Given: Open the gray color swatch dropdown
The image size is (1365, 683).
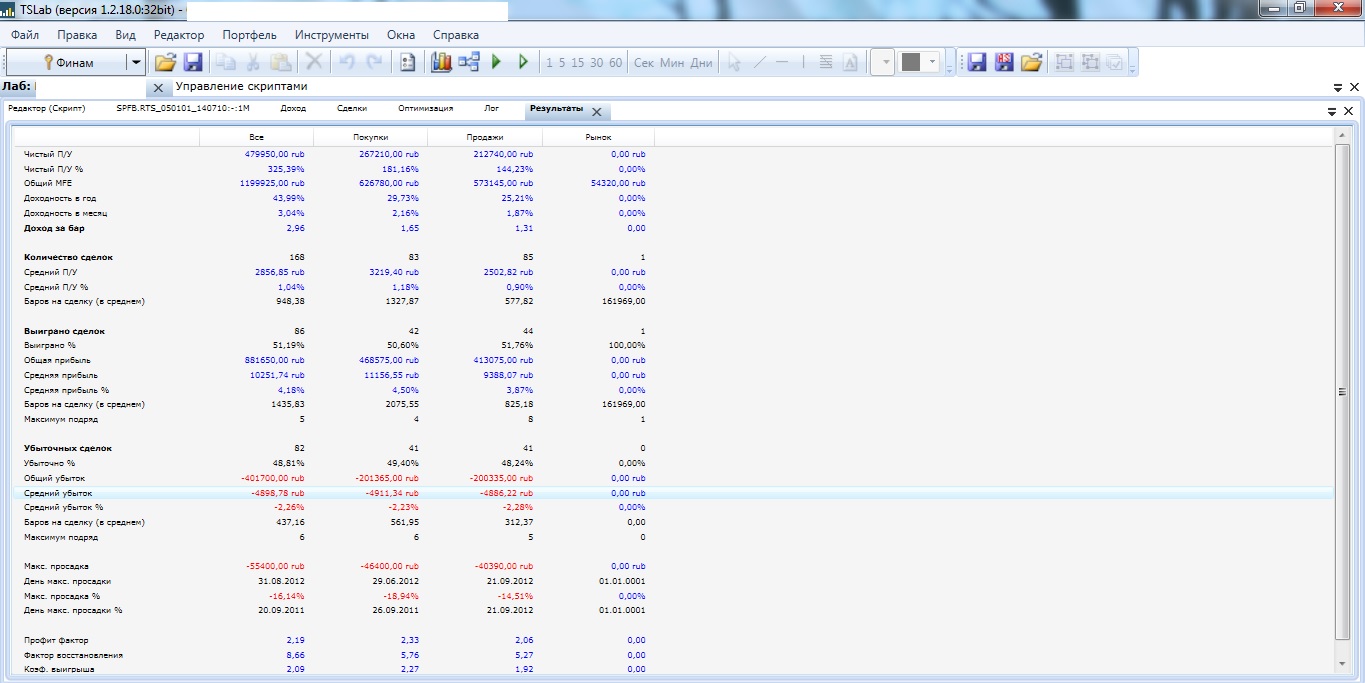Looking at the screenshot, I should pos(933,62).
